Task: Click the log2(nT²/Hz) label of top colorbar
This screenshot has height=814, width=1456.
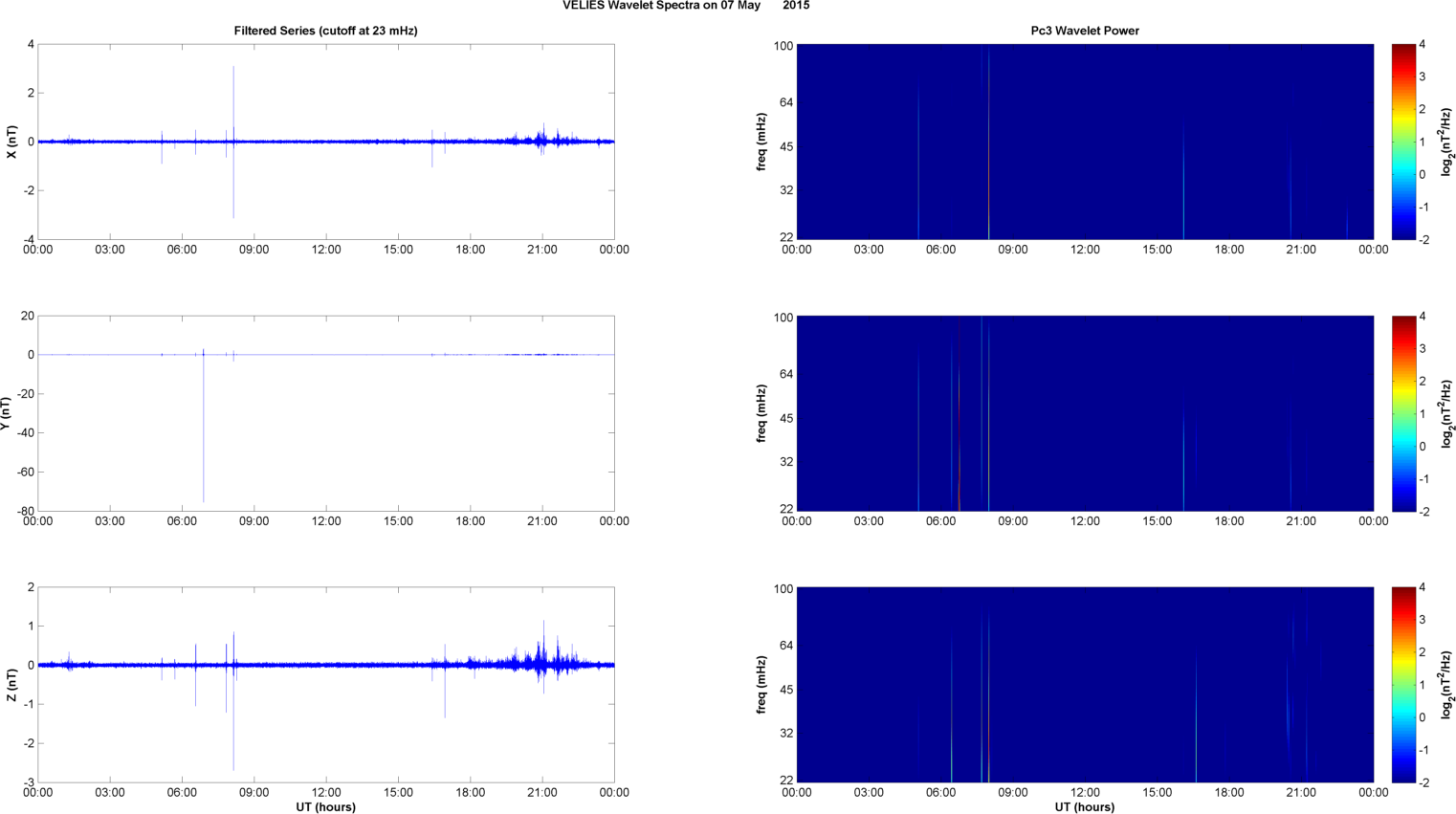Action: [1447, 142]
